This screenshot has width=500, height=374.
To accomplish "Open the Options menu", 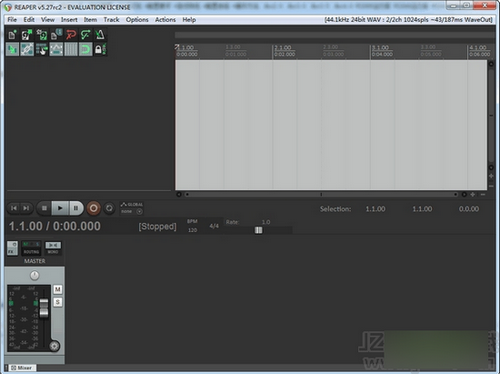I will [137, 20].
